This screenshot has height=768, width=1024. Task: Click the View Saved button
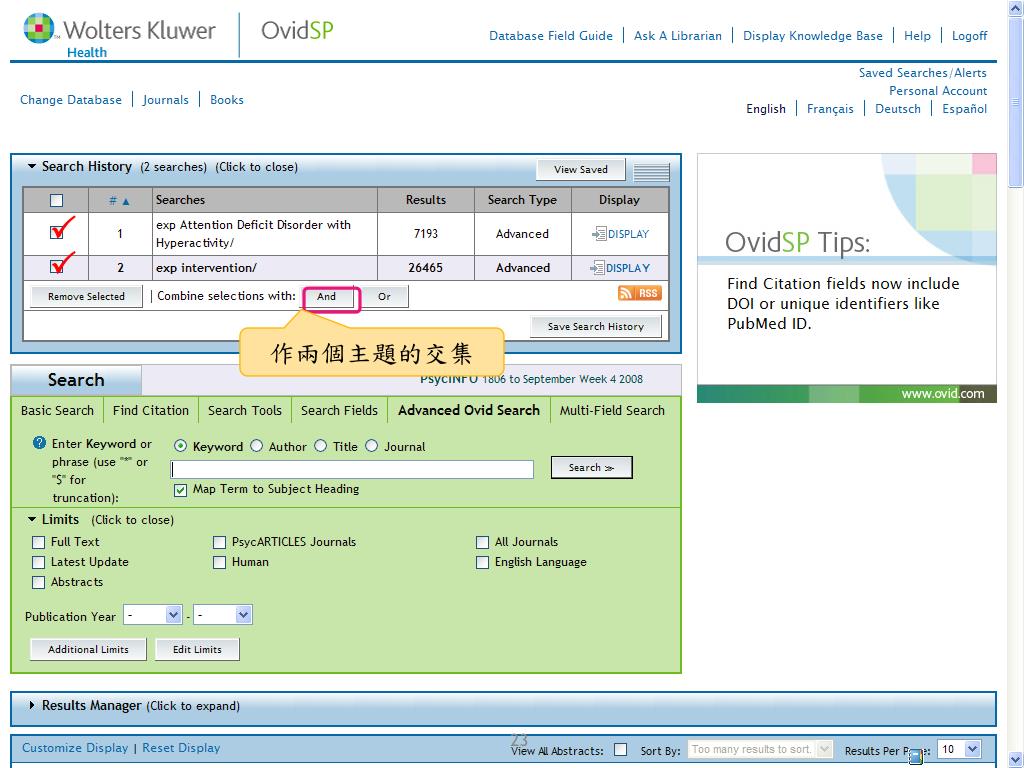point(581,170)
